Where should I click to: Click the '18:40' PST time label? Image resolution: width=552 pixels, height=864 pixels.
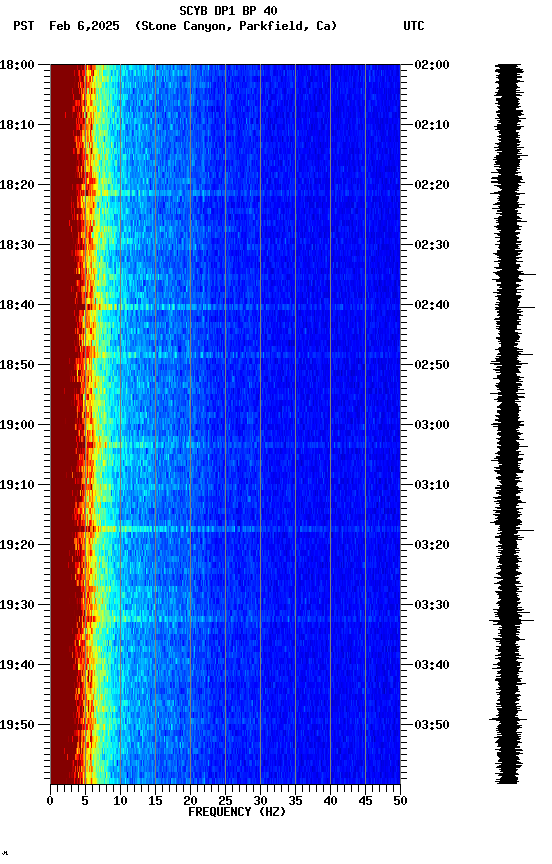tap(17, 305)
